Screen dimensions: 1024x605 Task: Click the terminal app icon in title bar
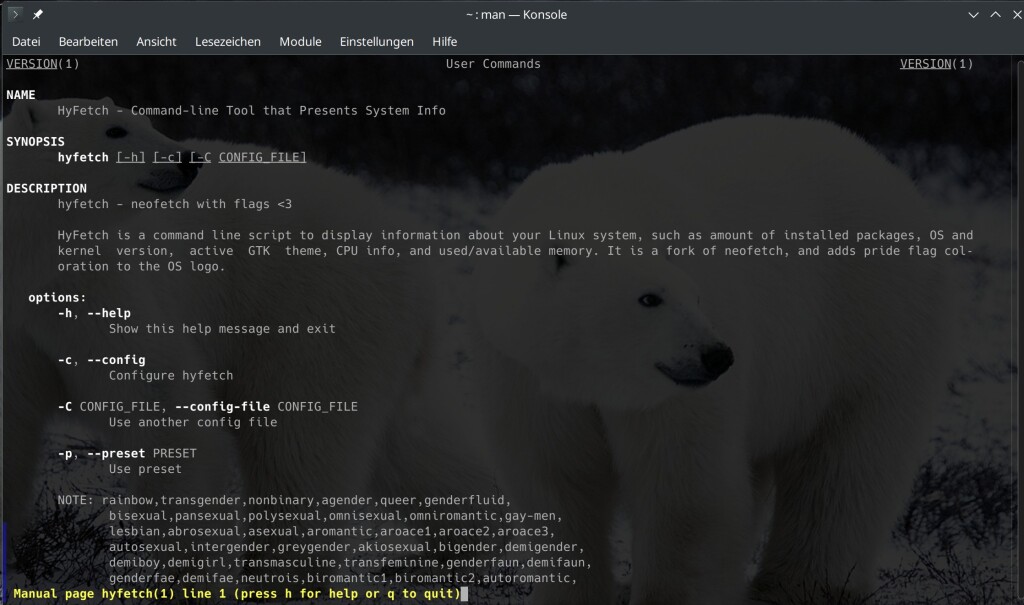coord(15,14)
